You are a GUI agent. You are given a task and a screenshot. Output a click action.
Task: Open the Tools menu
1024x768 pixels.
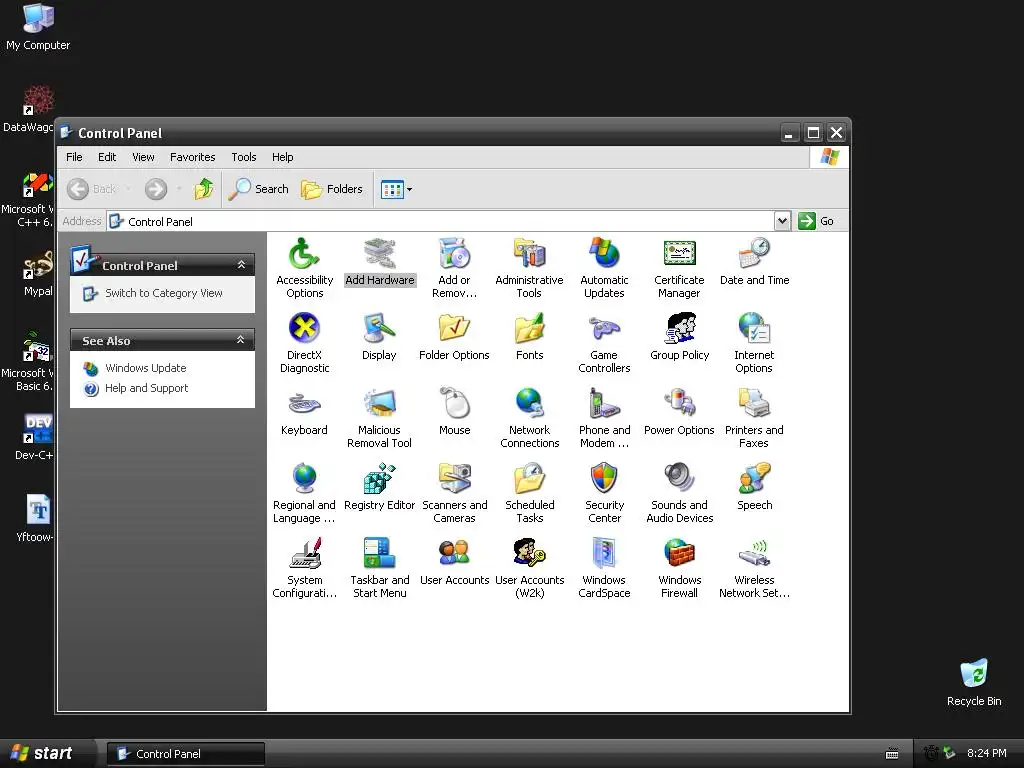click(x=244, y=157)
